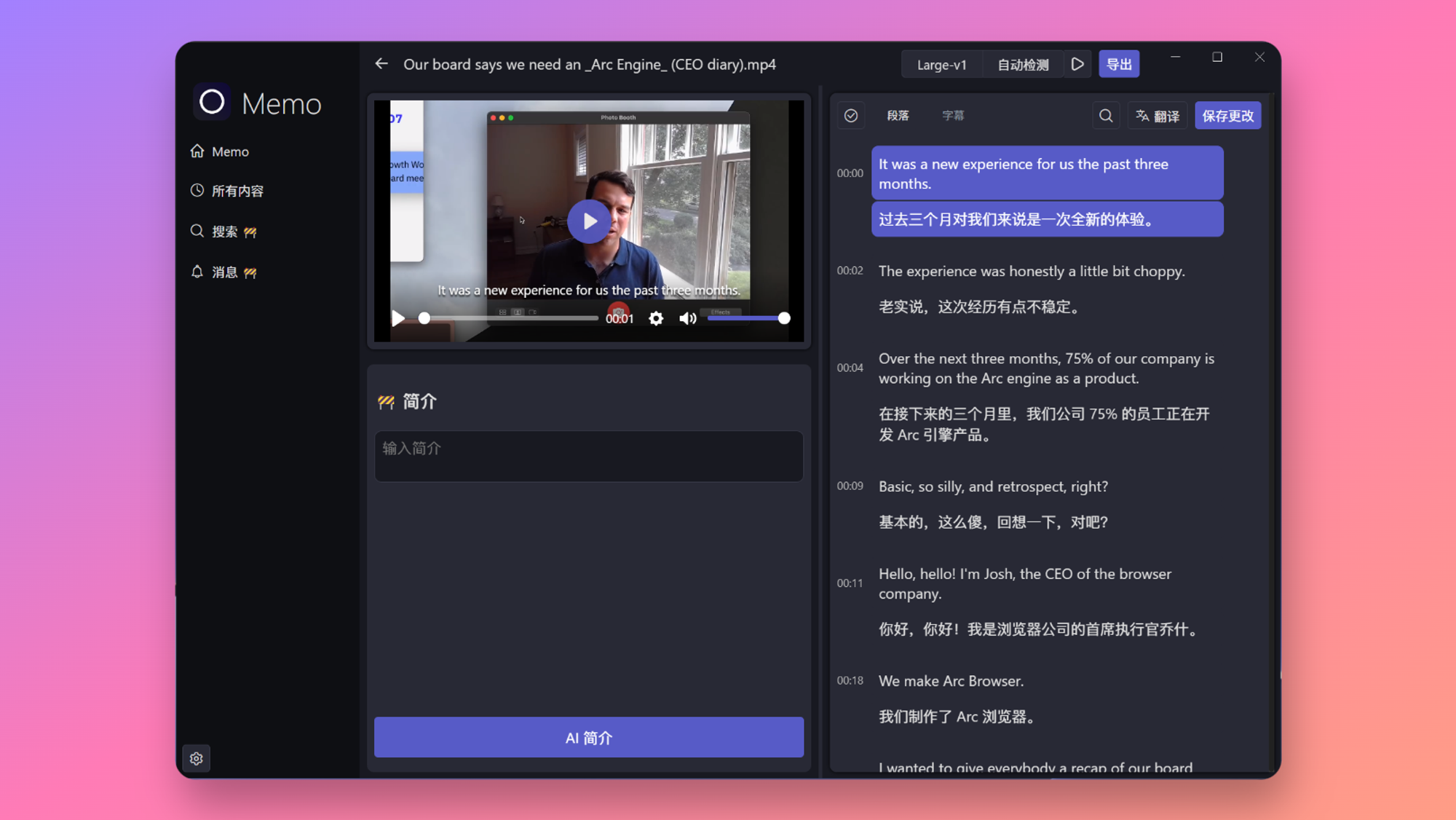Screen dimensions: 1456x820
Task: Open 所有内容 in the sidebar
Action: (226, 191)
